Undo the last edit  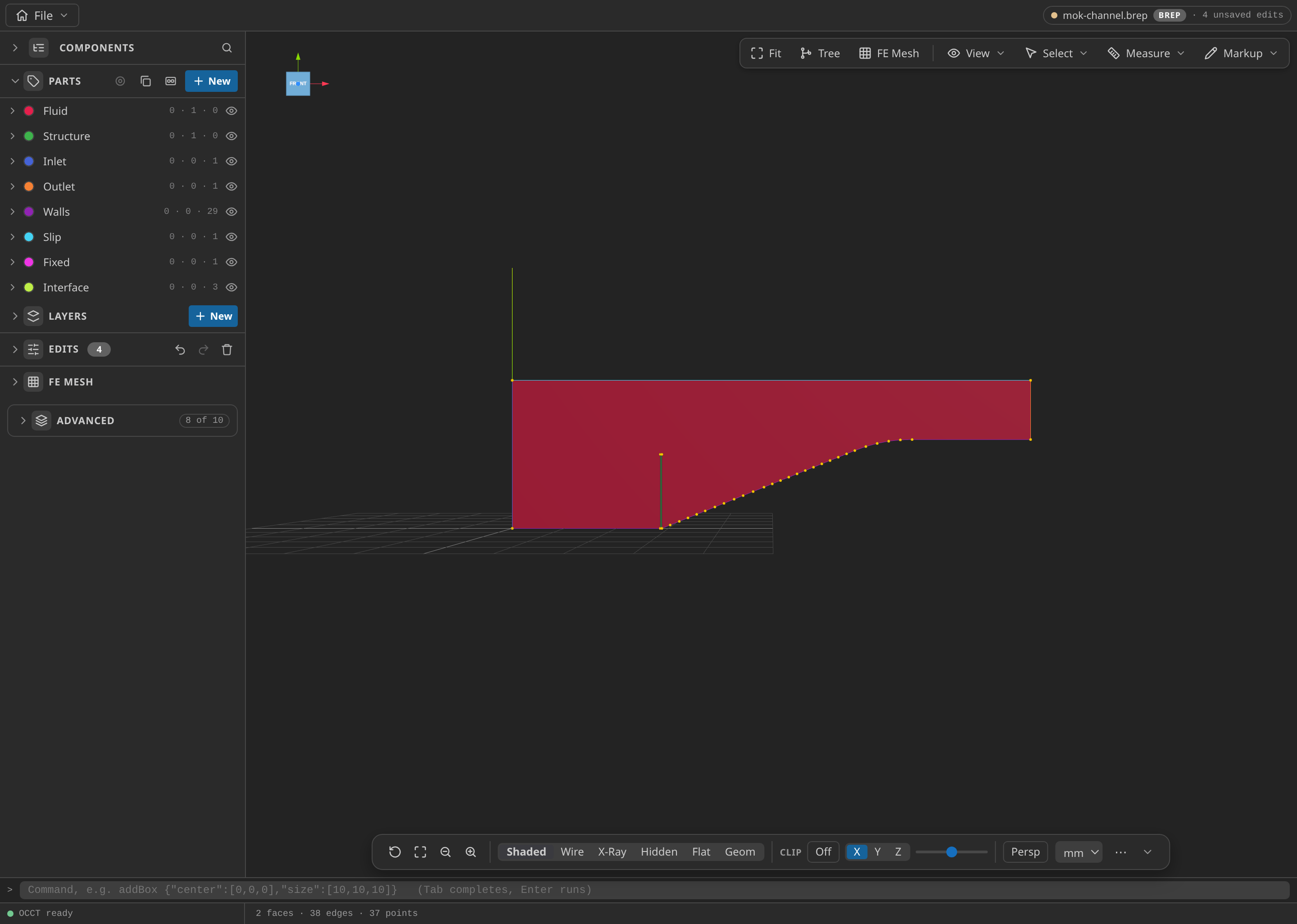point(180,349)
